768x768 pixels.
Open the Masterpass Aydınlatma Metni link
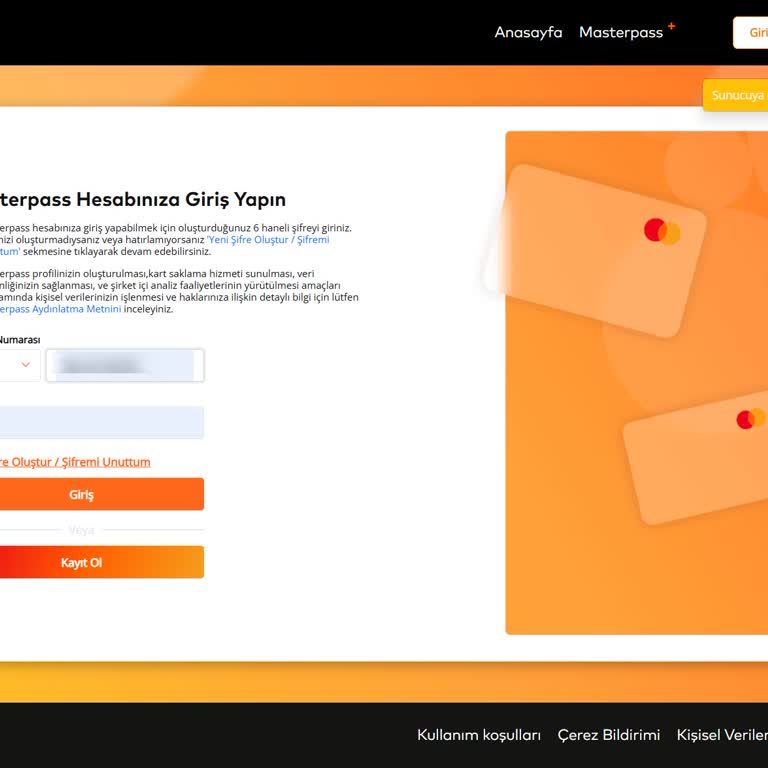point(60,309)
